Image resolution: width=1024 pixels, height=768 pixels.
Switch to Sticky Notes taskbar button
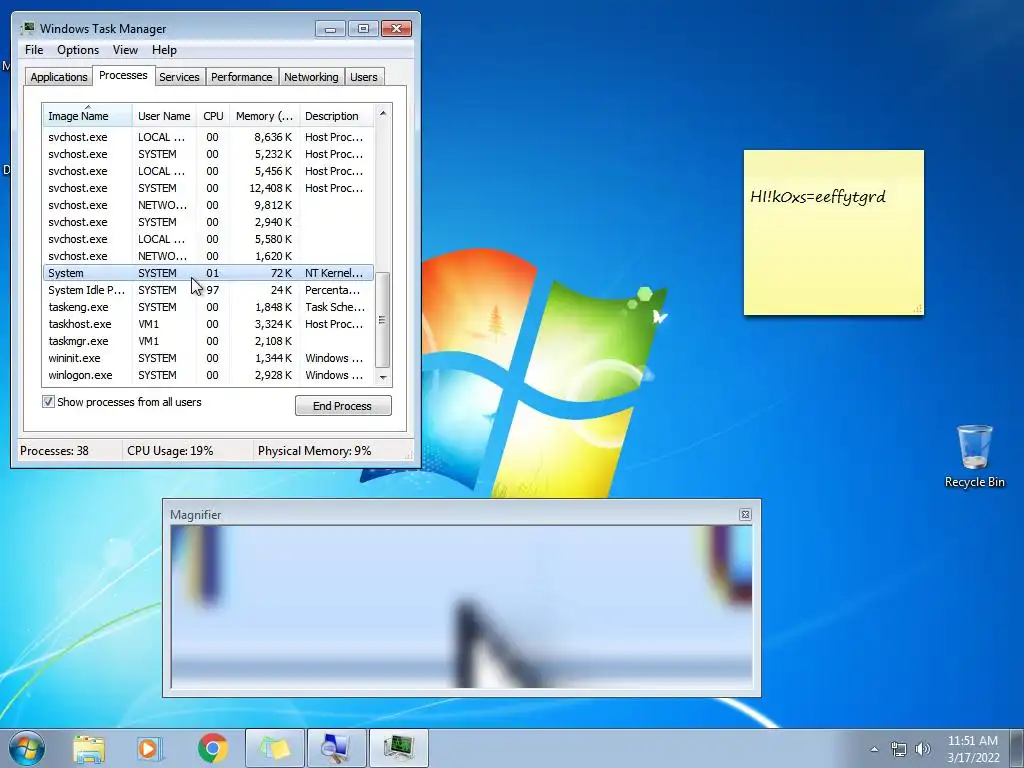[x=274, y=748]
